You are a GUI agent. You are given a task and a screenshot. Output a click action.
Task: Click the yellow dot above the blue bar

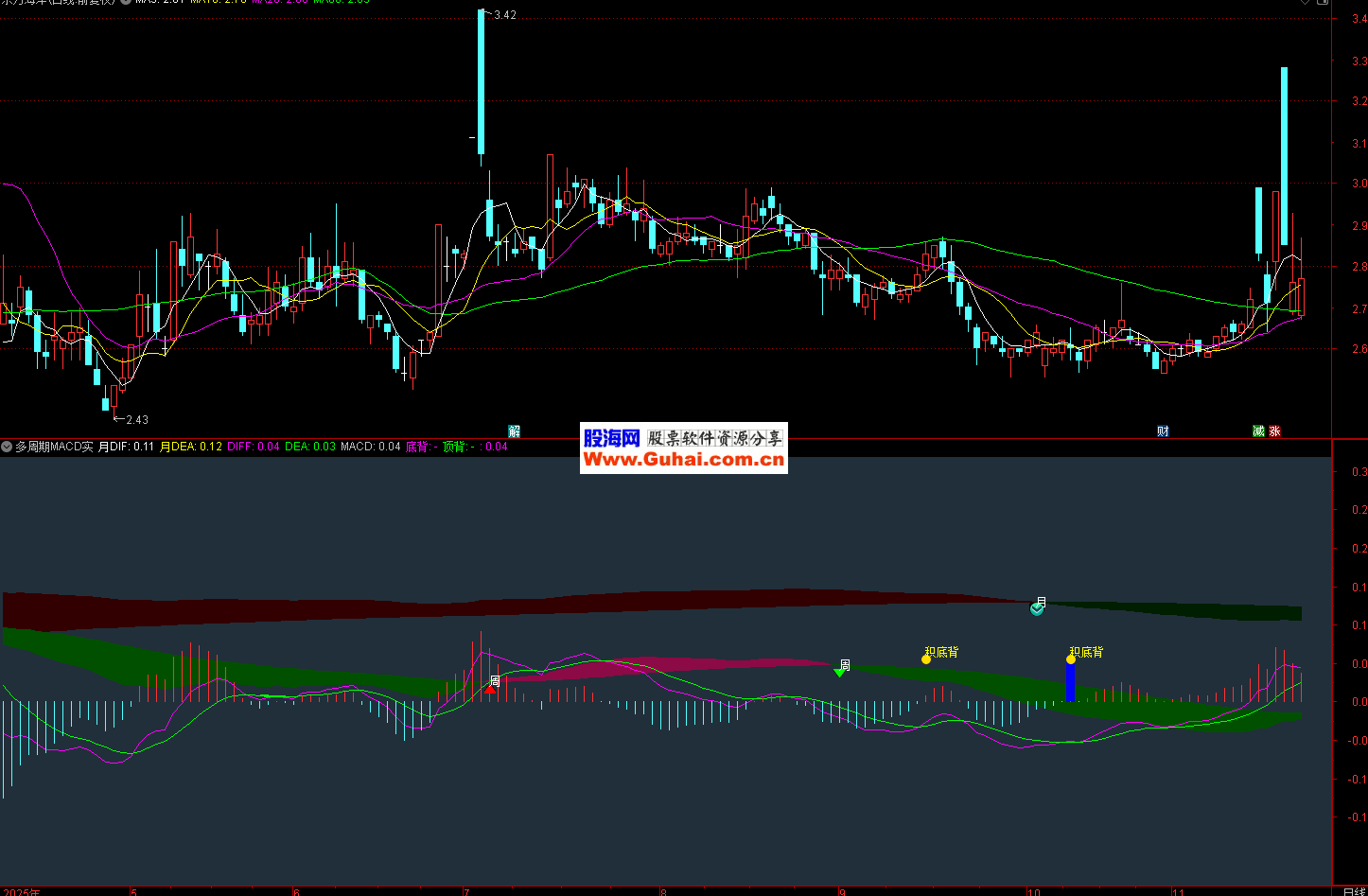tap(1071, 659)
